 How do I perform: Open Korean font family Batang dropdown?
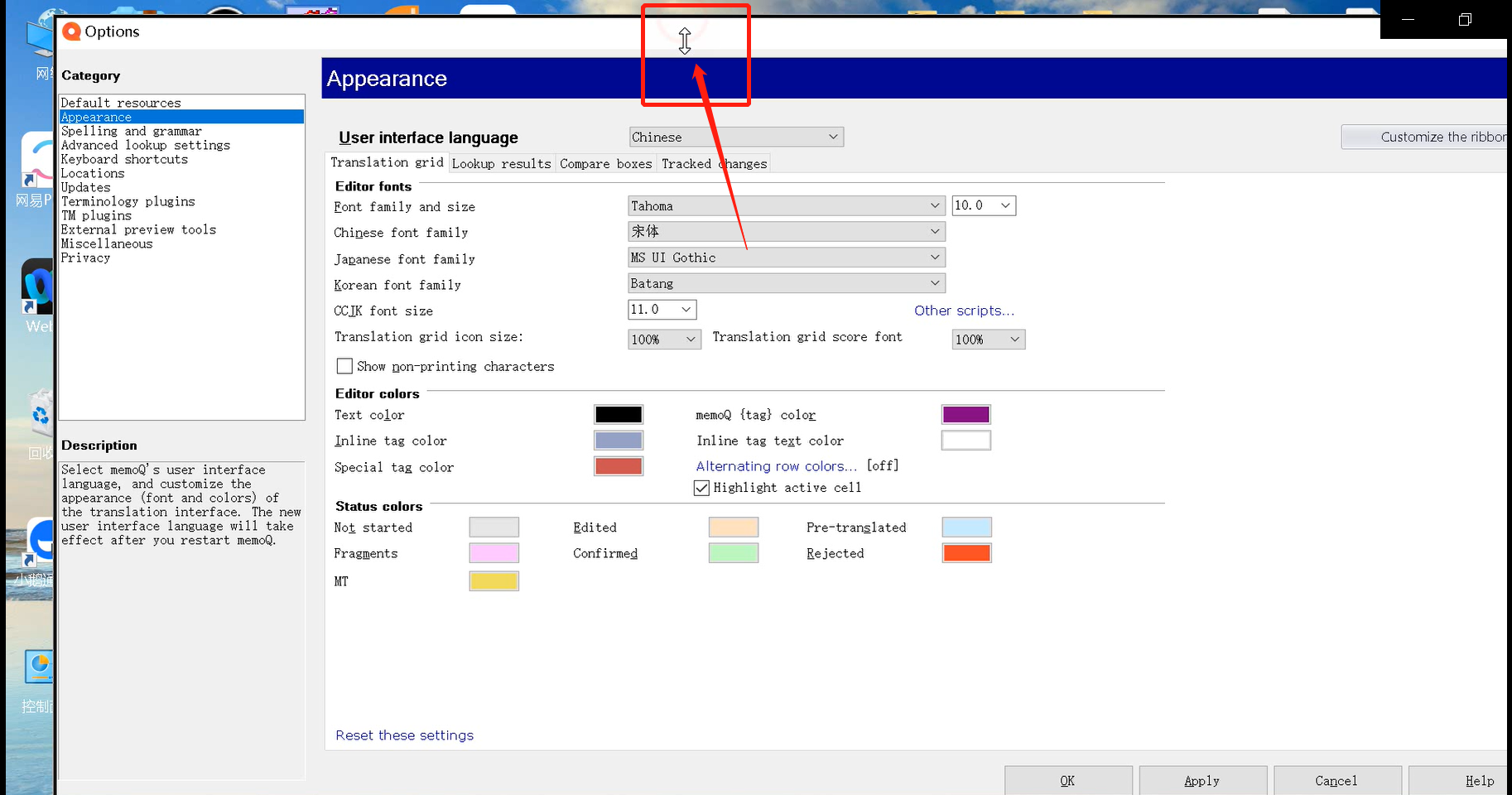787,283
